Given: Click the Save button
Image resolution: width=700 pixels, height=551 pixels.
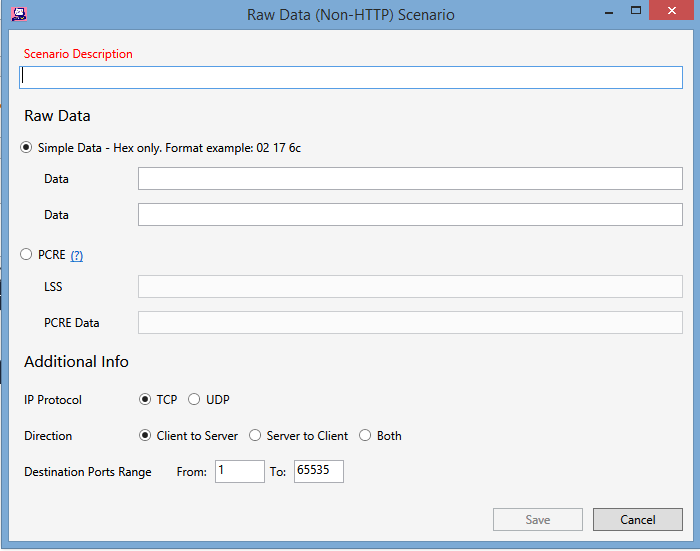Looking at the screenshot, I should coord(538,520).
